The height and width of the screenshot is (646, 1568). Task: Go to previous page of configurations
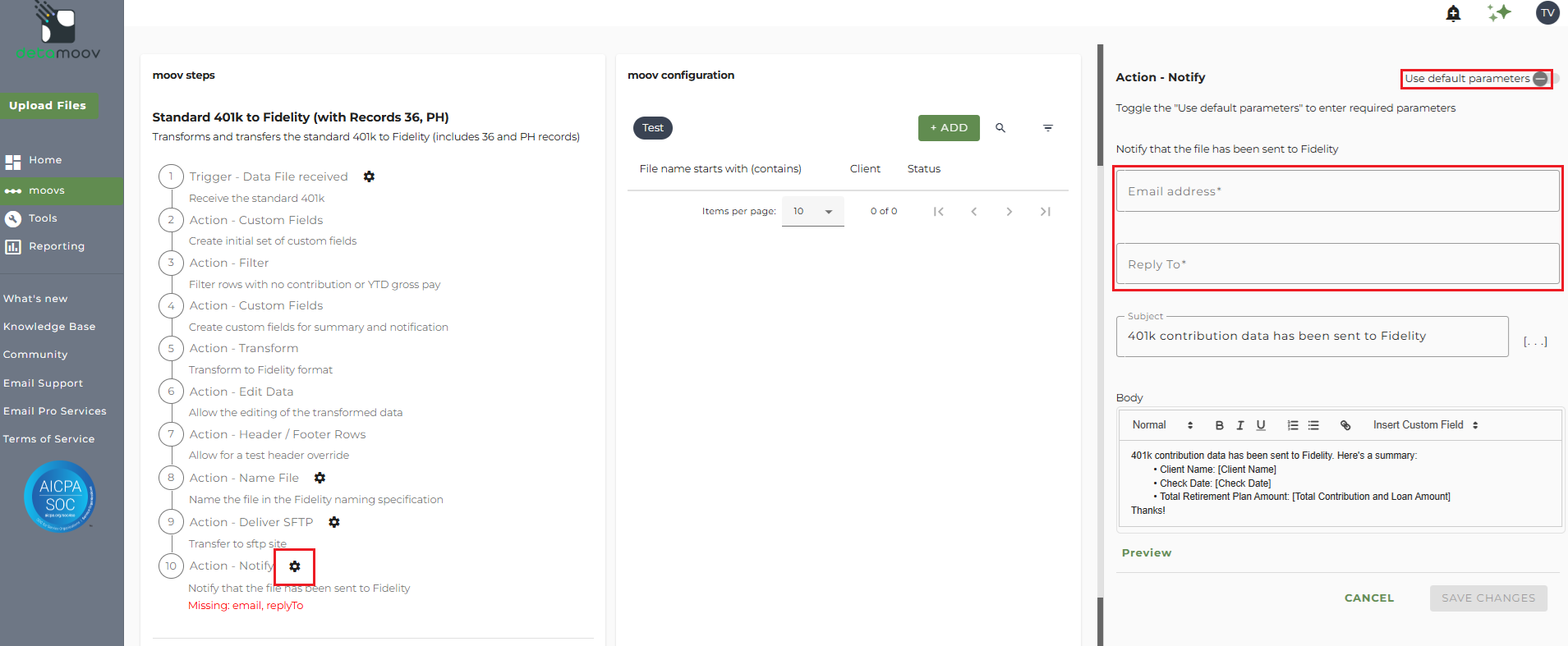[x=974, y=212]
